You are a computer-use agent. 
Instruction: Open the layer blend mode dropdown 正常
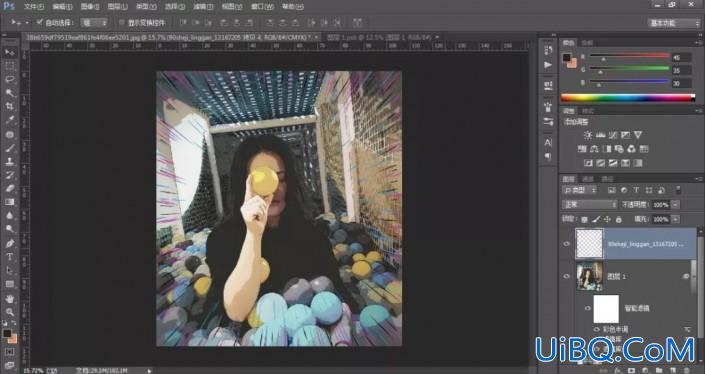(589, 205)
